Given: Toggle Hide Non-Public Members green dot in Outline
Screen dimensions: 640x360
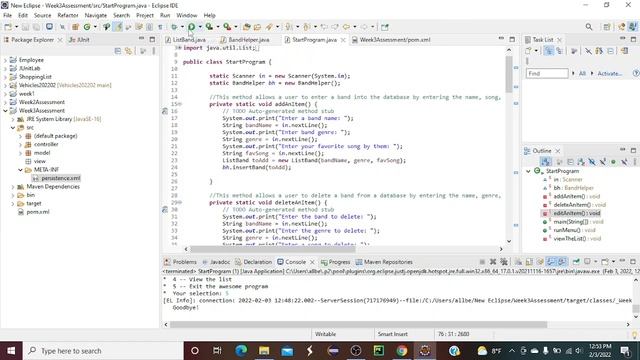Looking at the screenshot, I should tap(613, 162).
